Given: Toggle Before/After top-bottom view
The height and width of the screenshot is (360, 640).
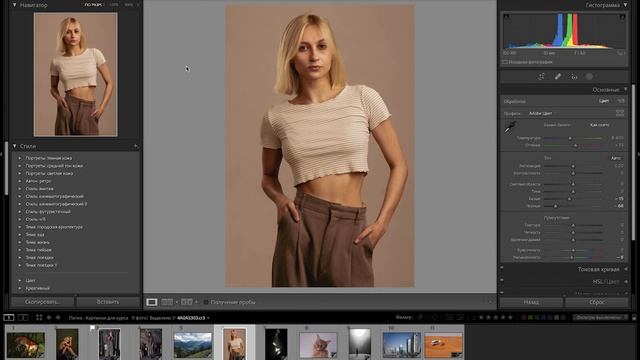Looking at the screenshot, I should pyautogui.click(x=187, y=302).
